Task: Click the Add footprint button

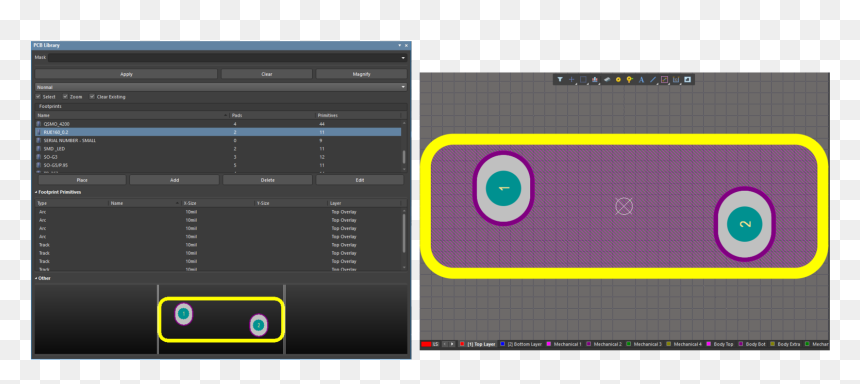Action: click(174, 180)
